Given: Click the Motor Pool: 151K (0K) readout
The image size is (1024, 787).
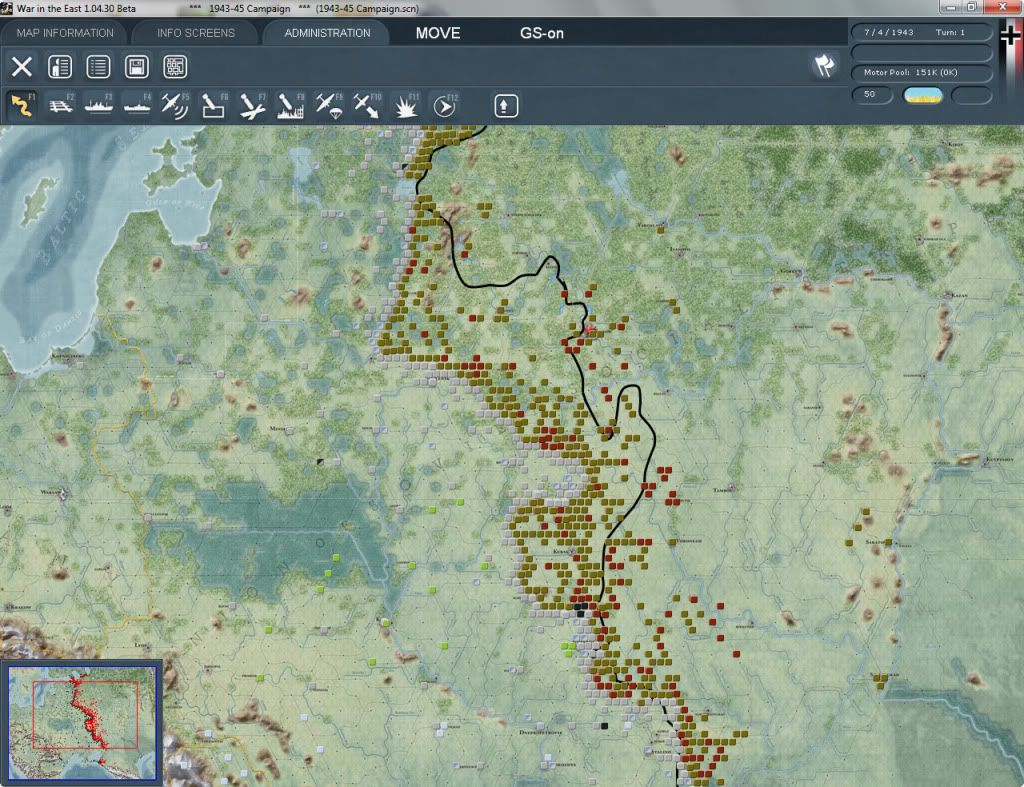Looking at the screenshot, I should [x=921, y=72].
